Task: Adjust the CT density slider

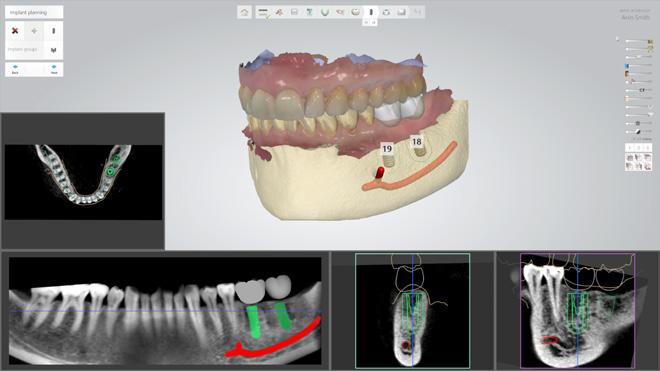Action: pyautogui.click(x=639, y=90)
